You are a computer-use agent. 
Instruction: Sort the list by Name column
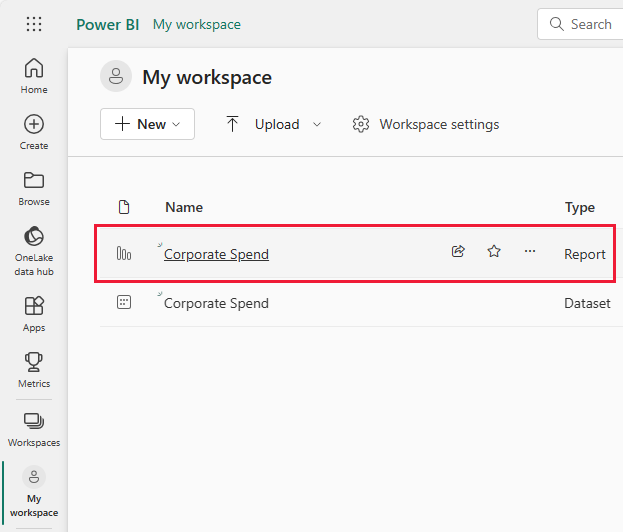[x=184, y=207]
